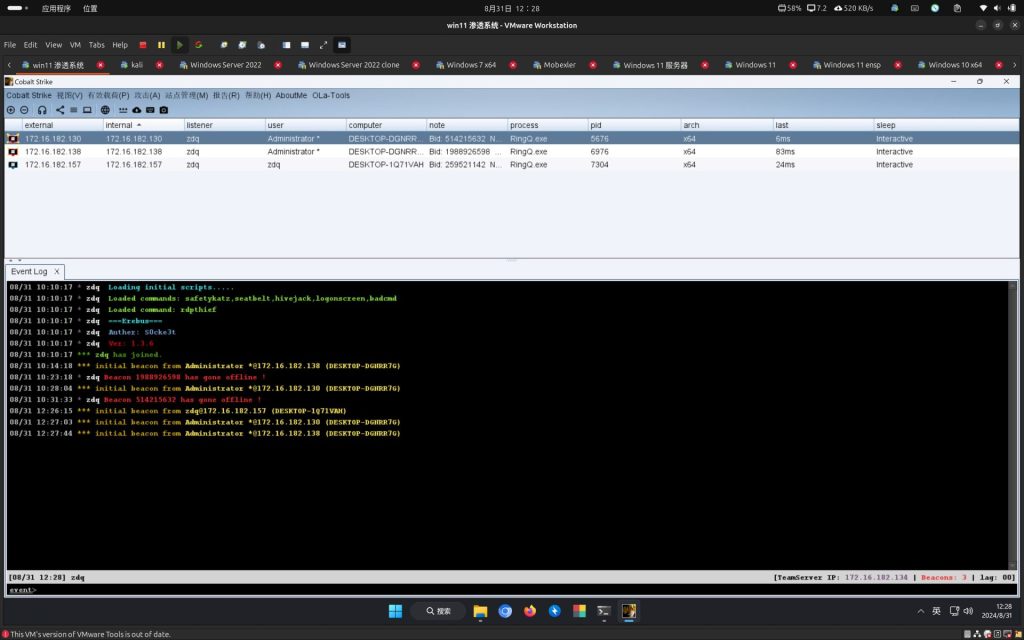Viewport: 1024px width, 640px height.
Task: Click the green VMware power on icon
Action: click(180, 45)
